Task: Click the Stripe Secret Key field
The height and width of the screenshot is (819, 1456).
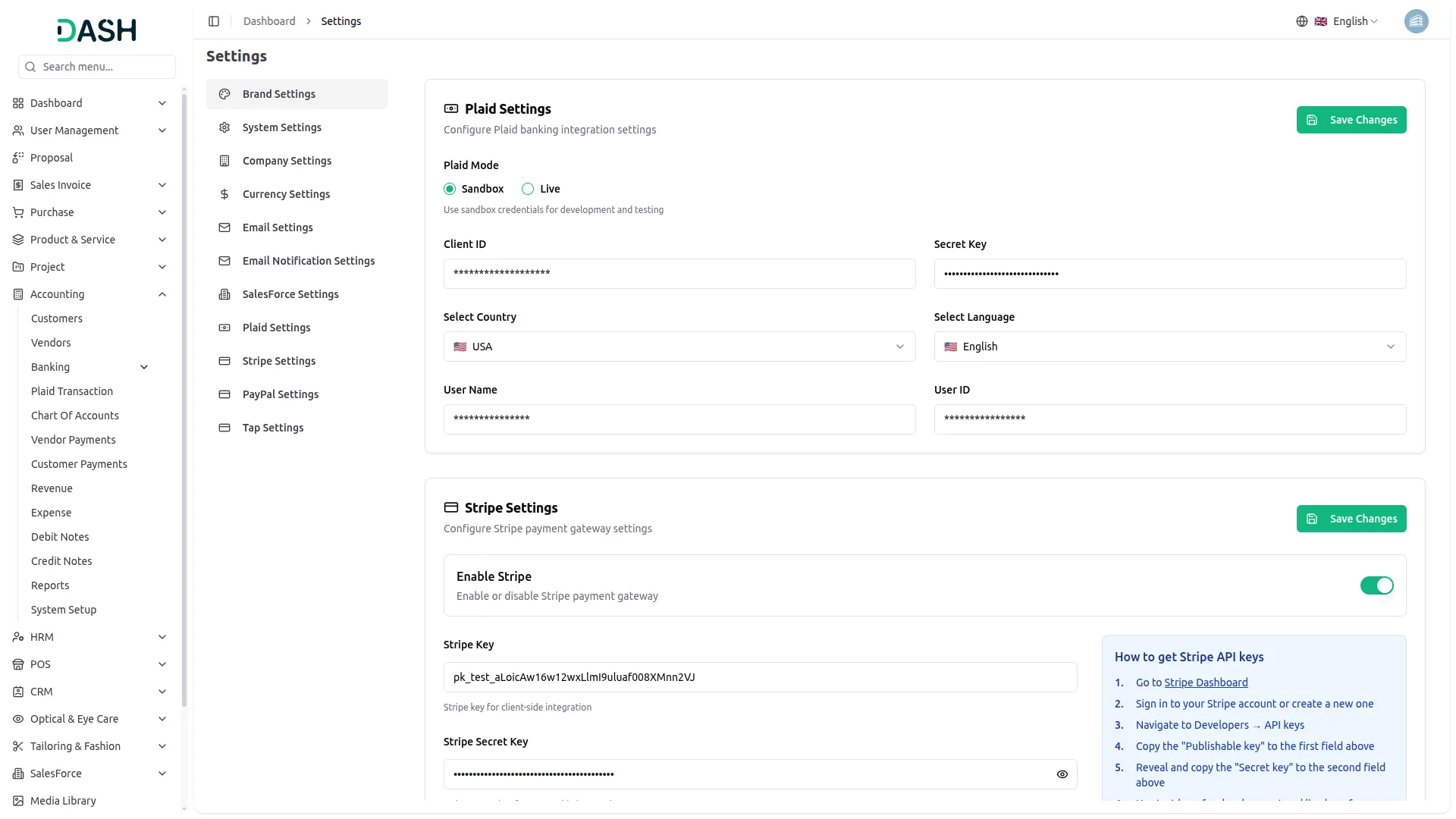Action: (x=760, y=774)
